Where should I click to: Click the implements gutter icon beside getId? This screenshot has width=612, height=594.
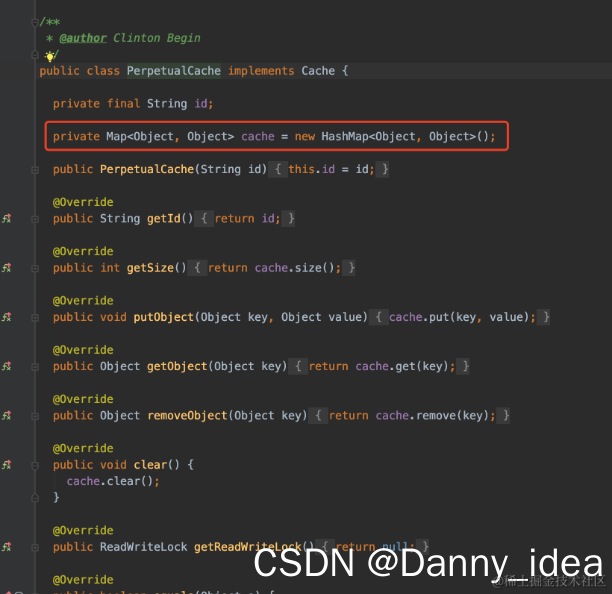7,219
